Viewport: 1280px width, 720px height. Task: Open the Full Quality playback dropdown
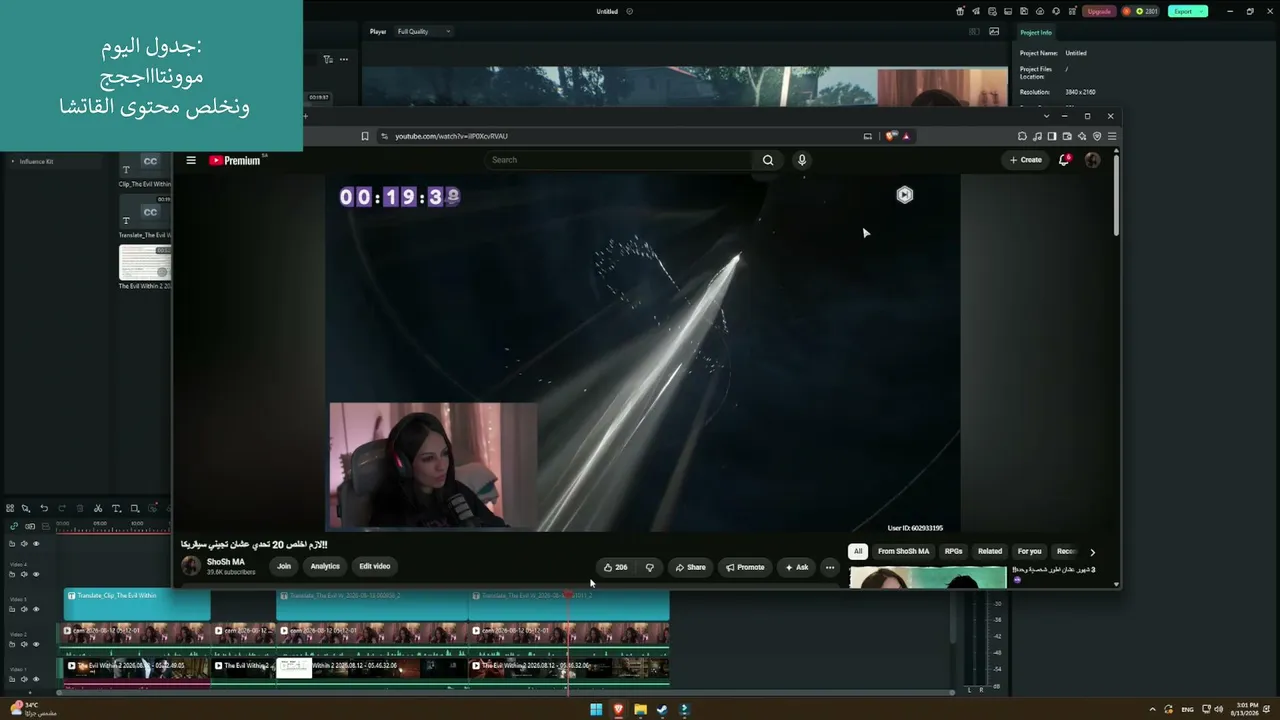point(424,31)
